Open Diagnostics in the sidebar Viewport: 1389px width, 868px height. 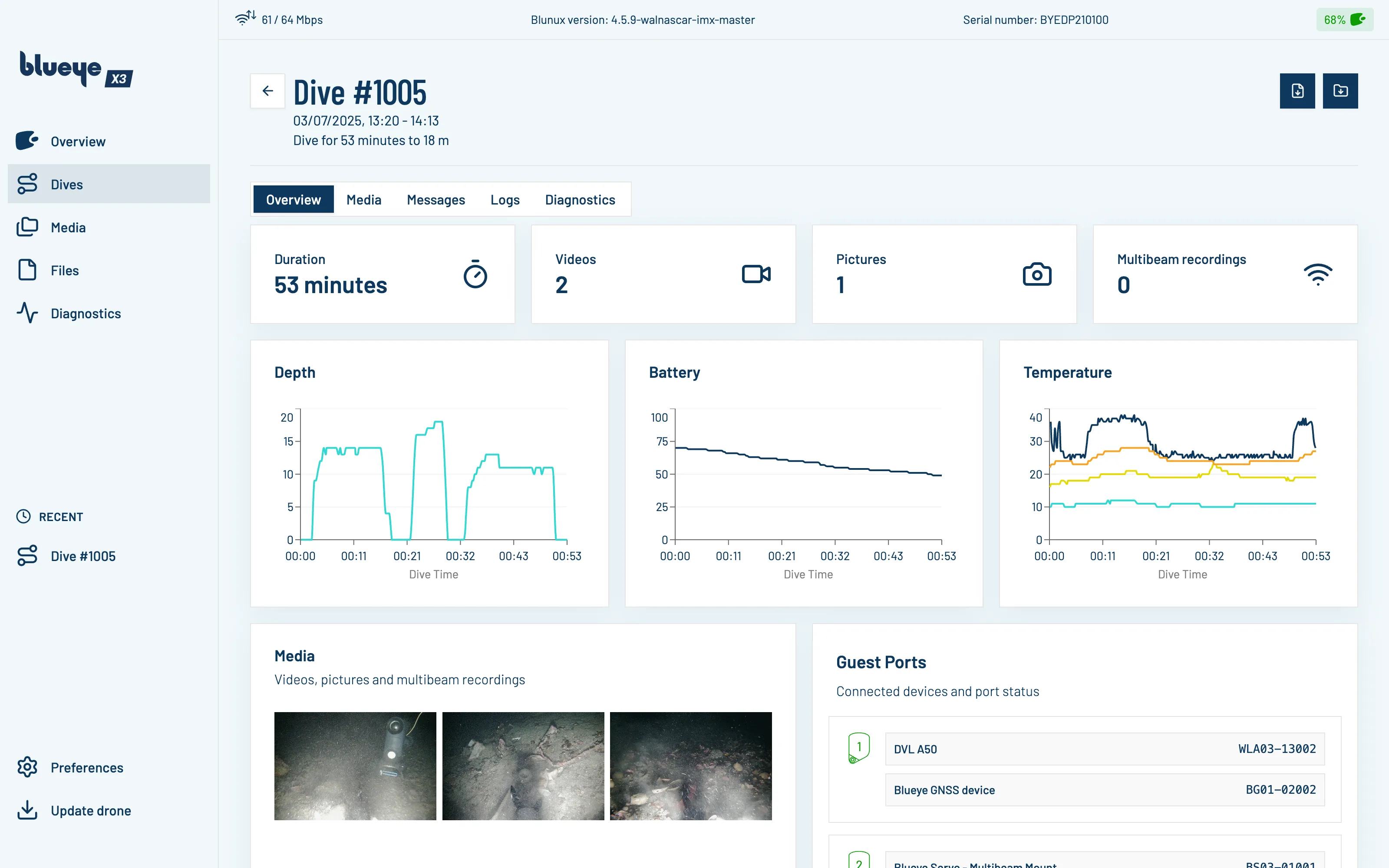[x=109, y=313]
